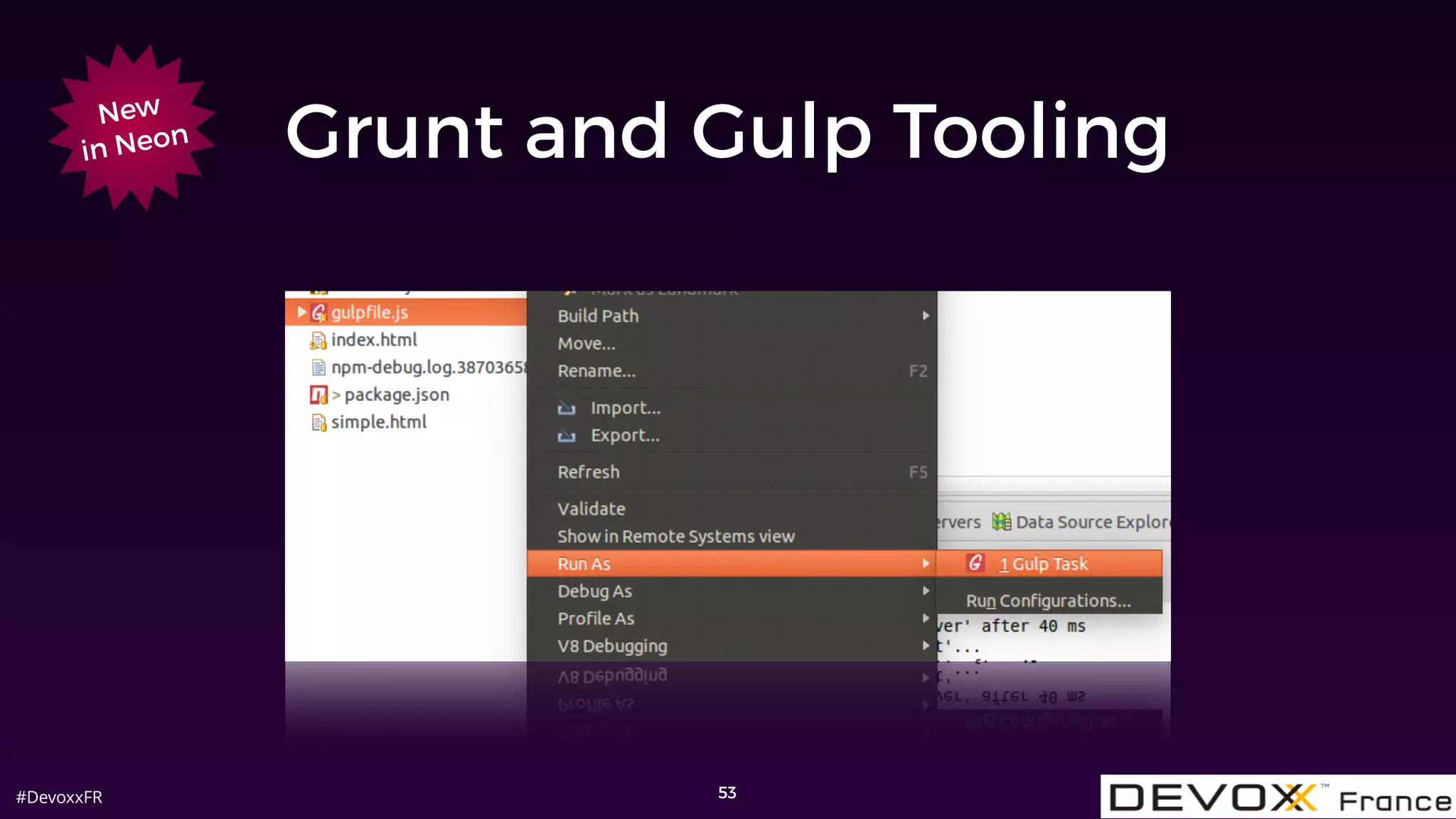The width and height of the screenshot is (1456, 819).
Task: Click slide number 53
Action: point(727,793)
